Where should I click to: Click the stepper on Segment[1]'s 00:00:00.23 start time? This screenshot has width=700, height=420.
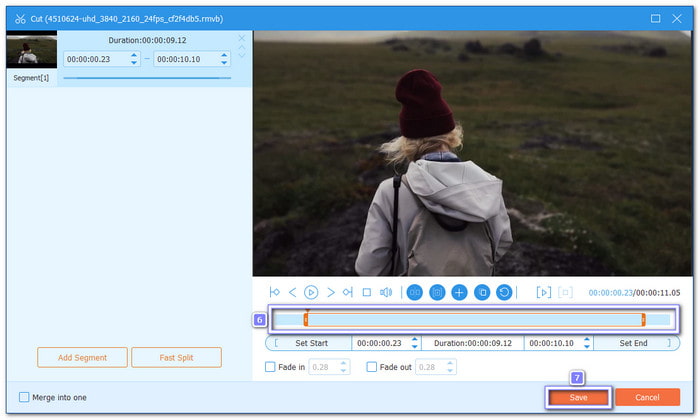(134, 59)
